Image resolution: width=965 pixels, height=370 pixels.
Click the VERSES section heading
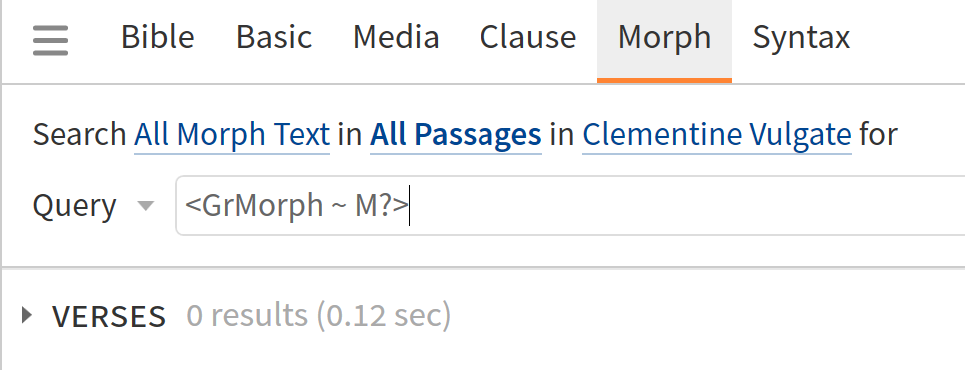point(109,316)
